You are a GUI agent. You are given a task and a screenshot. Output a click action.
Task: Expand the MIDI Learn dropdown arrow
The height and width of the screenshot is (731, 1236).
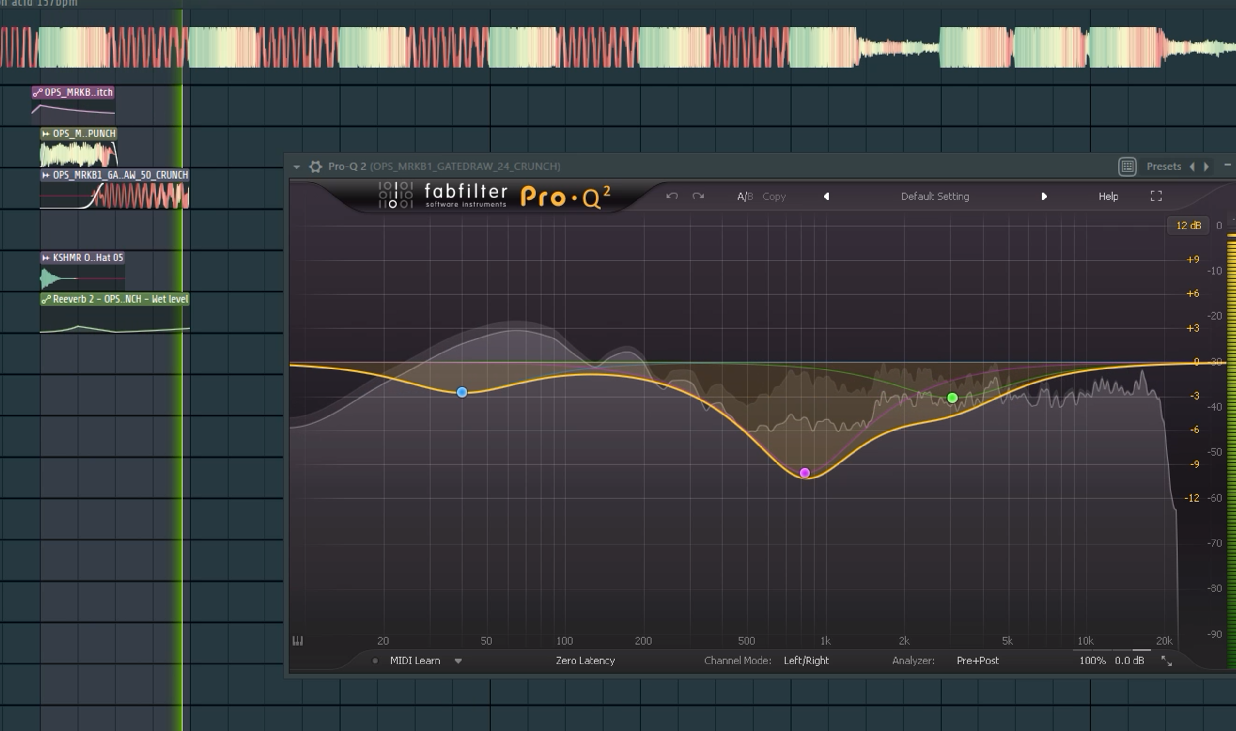tap(458, 661)
